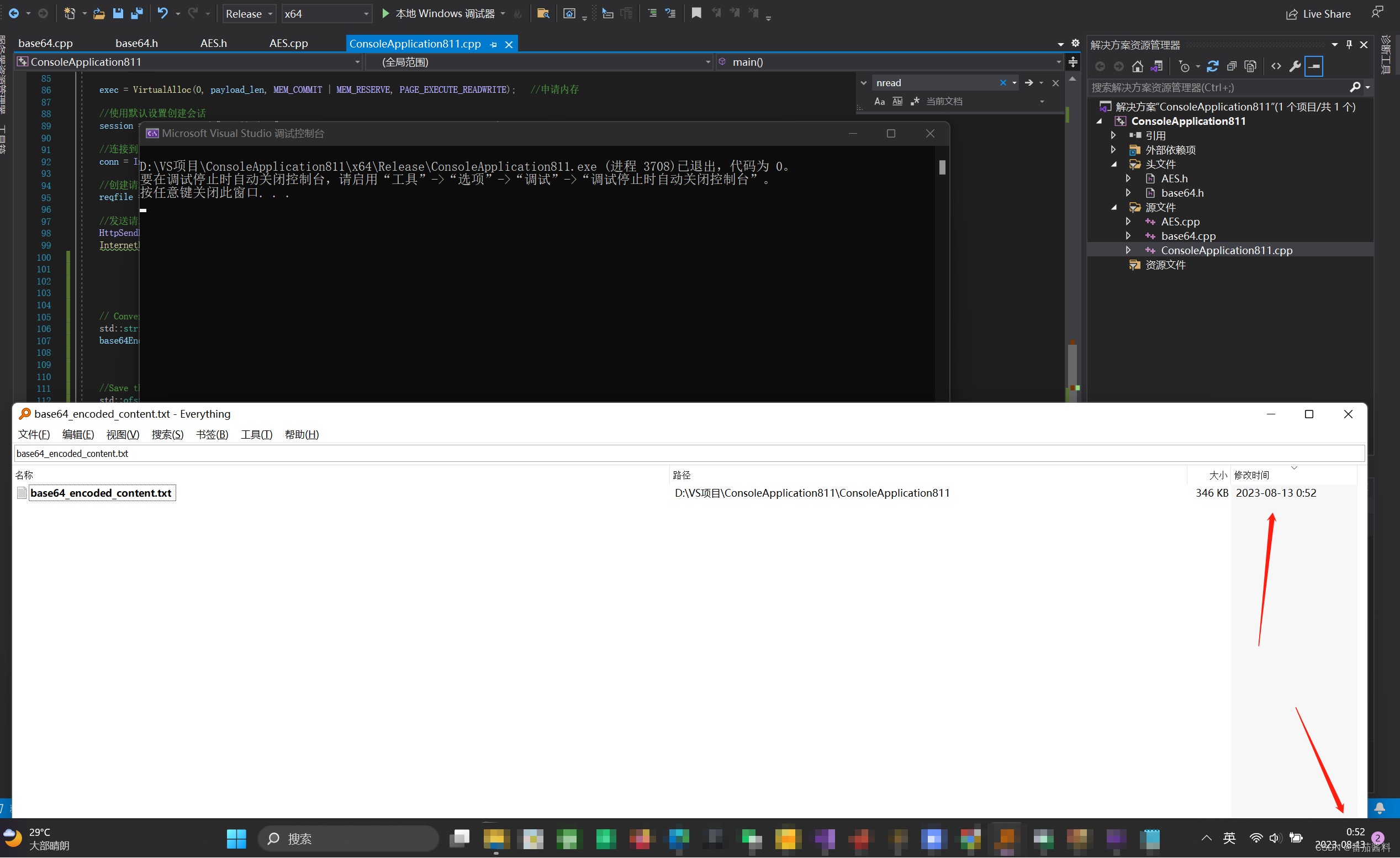Open the current document scope dropdown
The height and width of the screenshot is (858, 1400).
pos(985,101)
